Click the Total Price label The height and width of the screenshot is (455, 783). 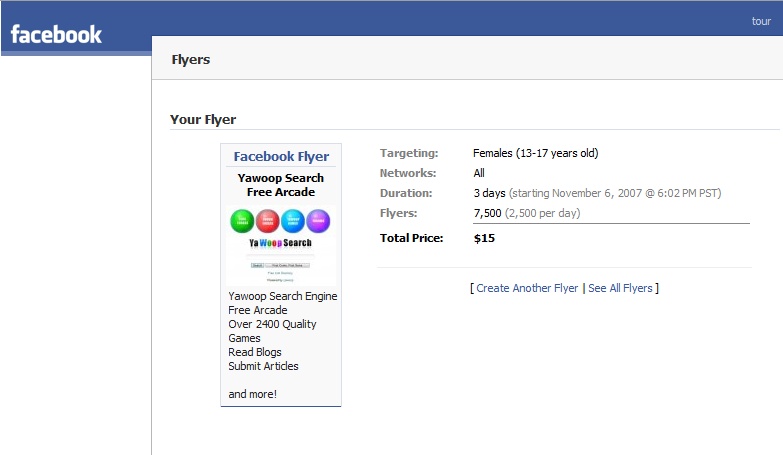[x=411, y=238]
